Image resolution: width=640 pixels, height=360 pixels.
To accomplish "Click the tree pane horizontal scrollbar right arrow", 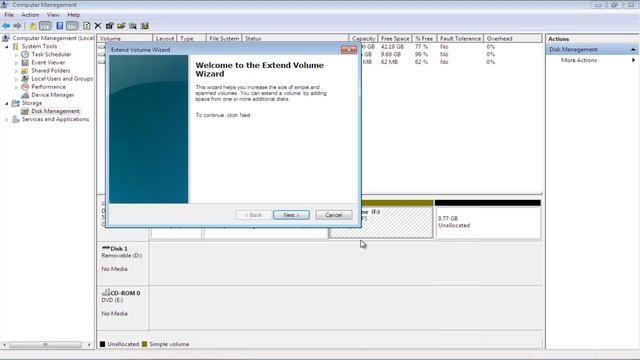I will click(x=89, y=345).
